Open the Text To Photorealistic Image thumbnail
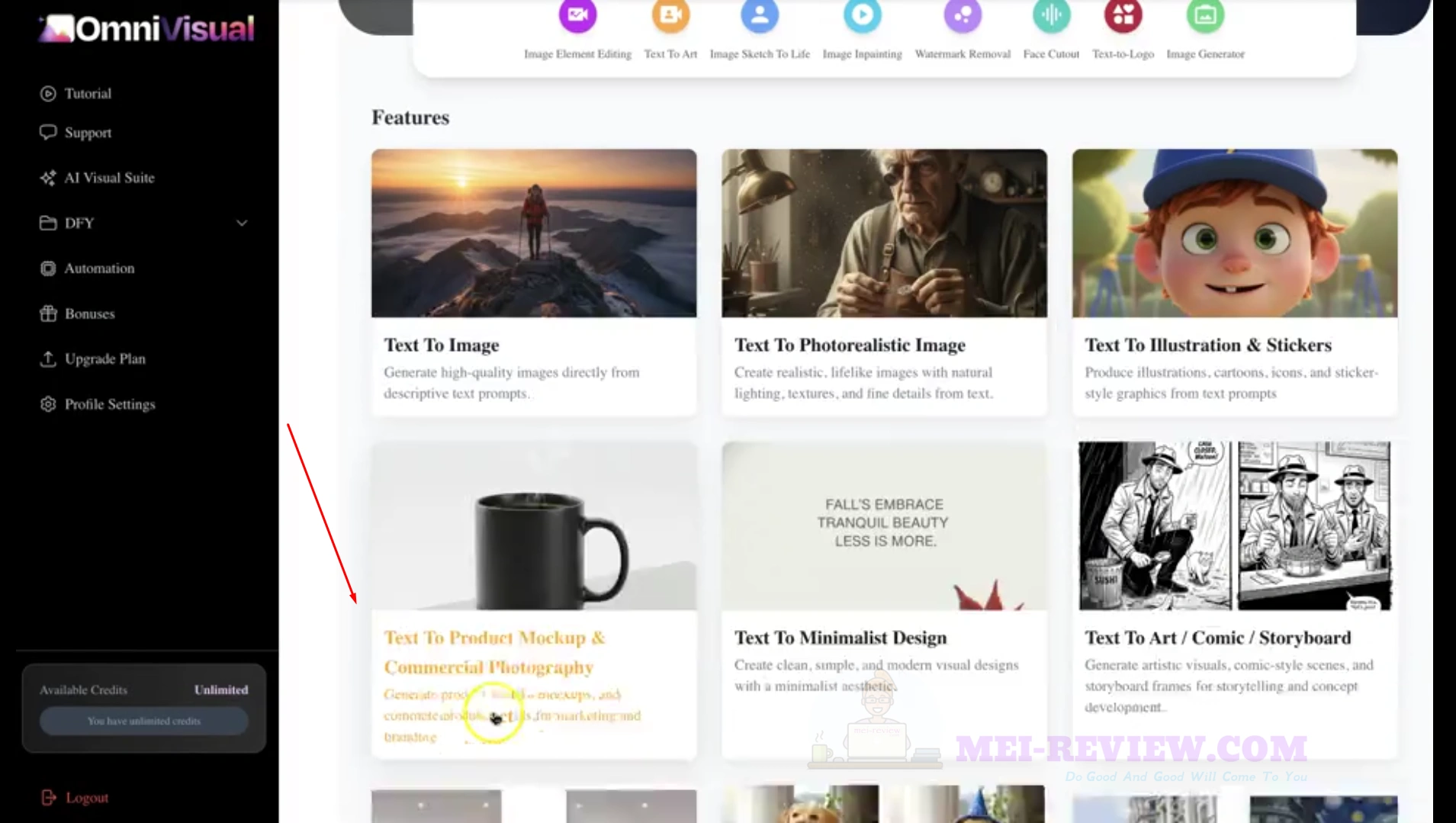Viewport: 1456px width, 823px height. (x=884, y=233)
